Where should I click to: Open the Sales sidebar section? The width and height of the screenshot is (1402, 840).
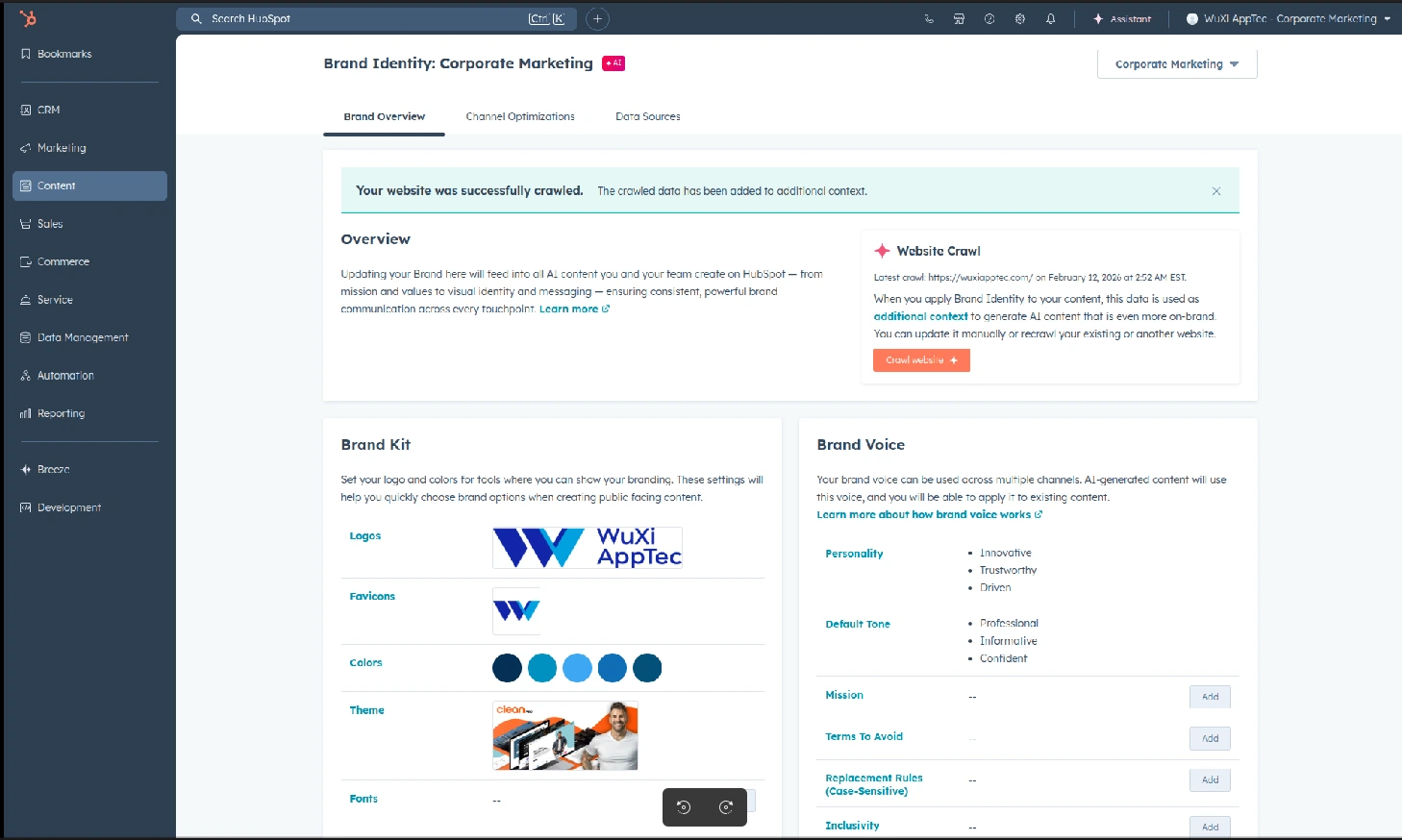coord(89,224)
